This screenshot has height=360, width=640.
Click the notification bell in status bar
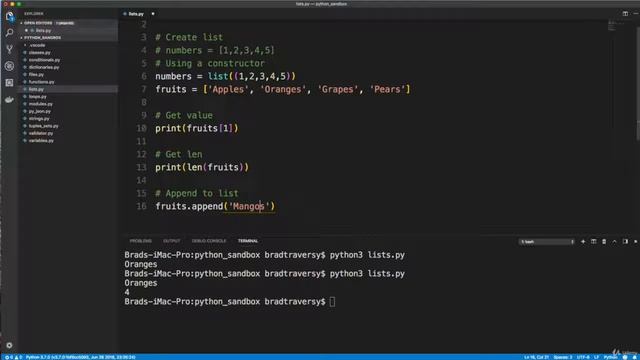[636, 357]
